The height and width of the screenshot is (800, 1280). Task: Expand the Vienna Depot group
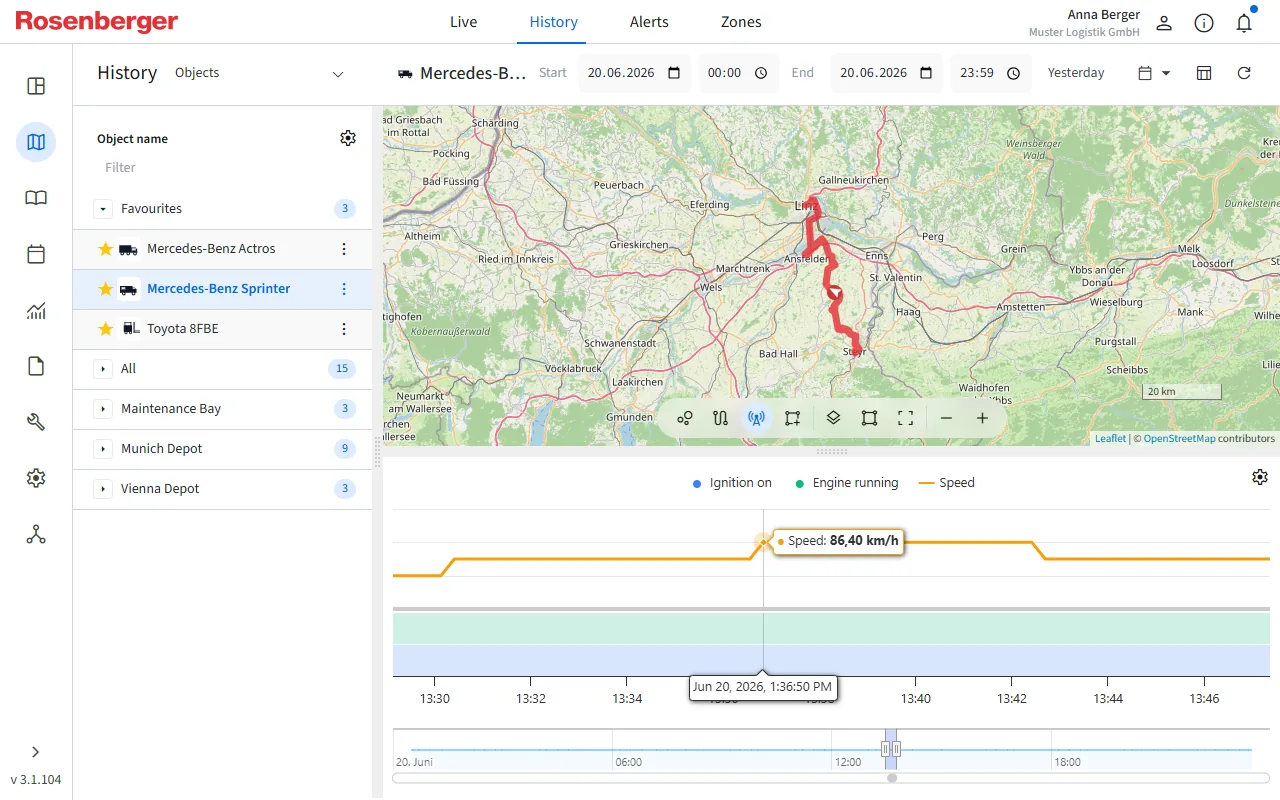coord(102,489)
